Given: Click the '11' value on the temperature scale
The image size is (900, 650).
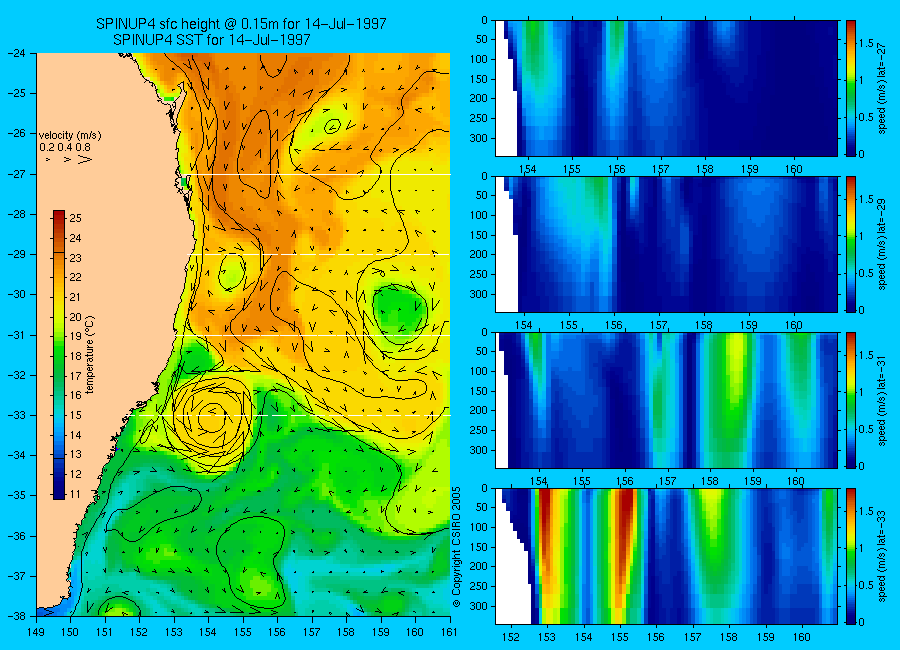Looking at the screenshot, I should click(75, 494).
